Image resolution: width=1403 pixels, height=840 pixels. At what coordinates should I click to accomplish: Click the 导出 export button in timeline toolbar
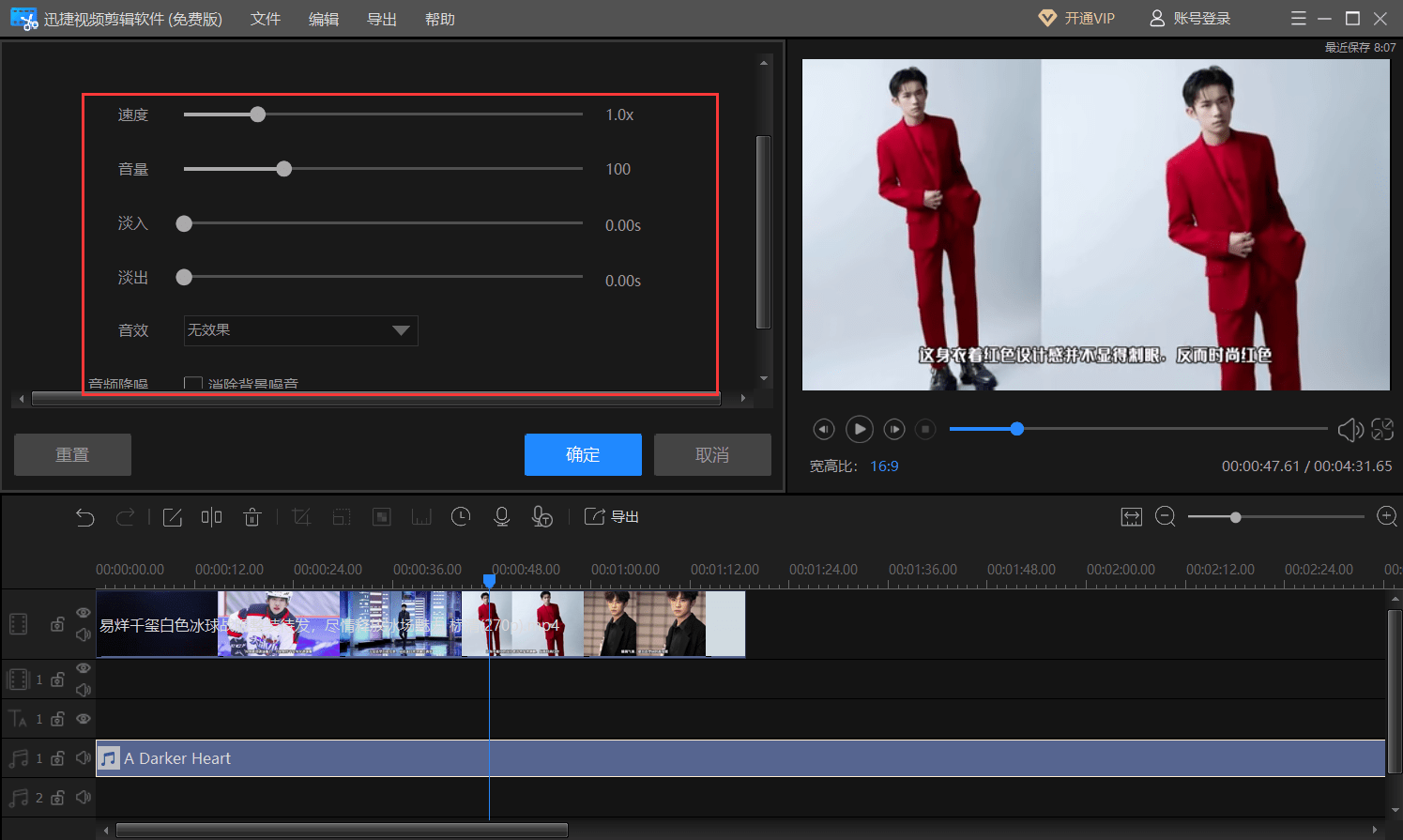tap(612, 517)
